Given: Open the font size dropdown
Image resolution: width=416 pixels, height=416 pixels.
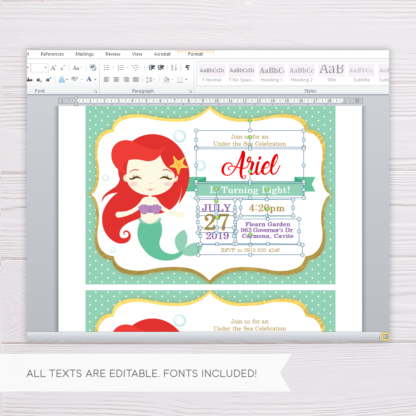Looking at the screenshot, I should pyautogui.click(x=45, y=68).
